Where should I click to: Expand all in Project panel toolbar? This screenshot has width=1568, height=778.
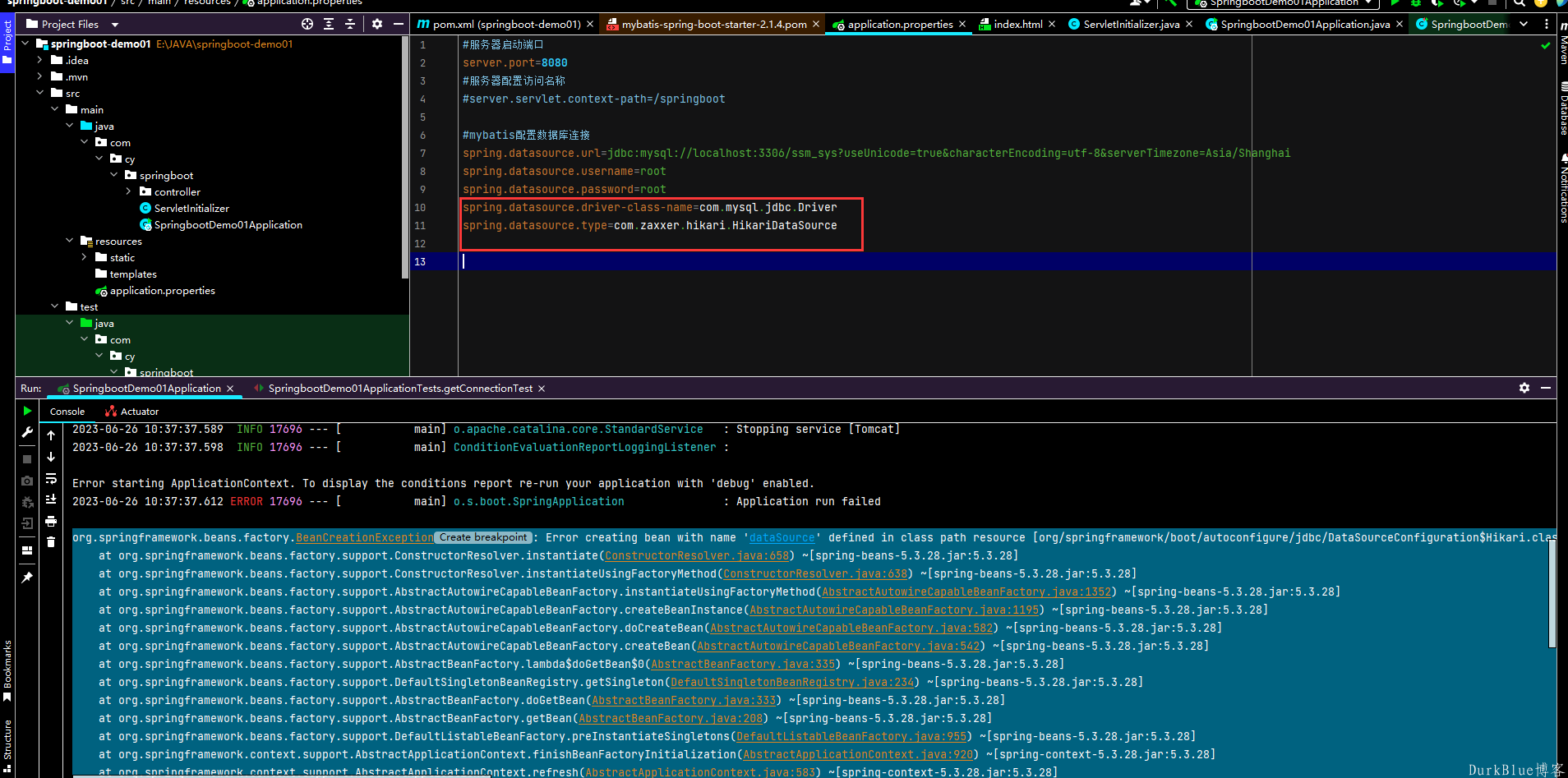[329, 24]
